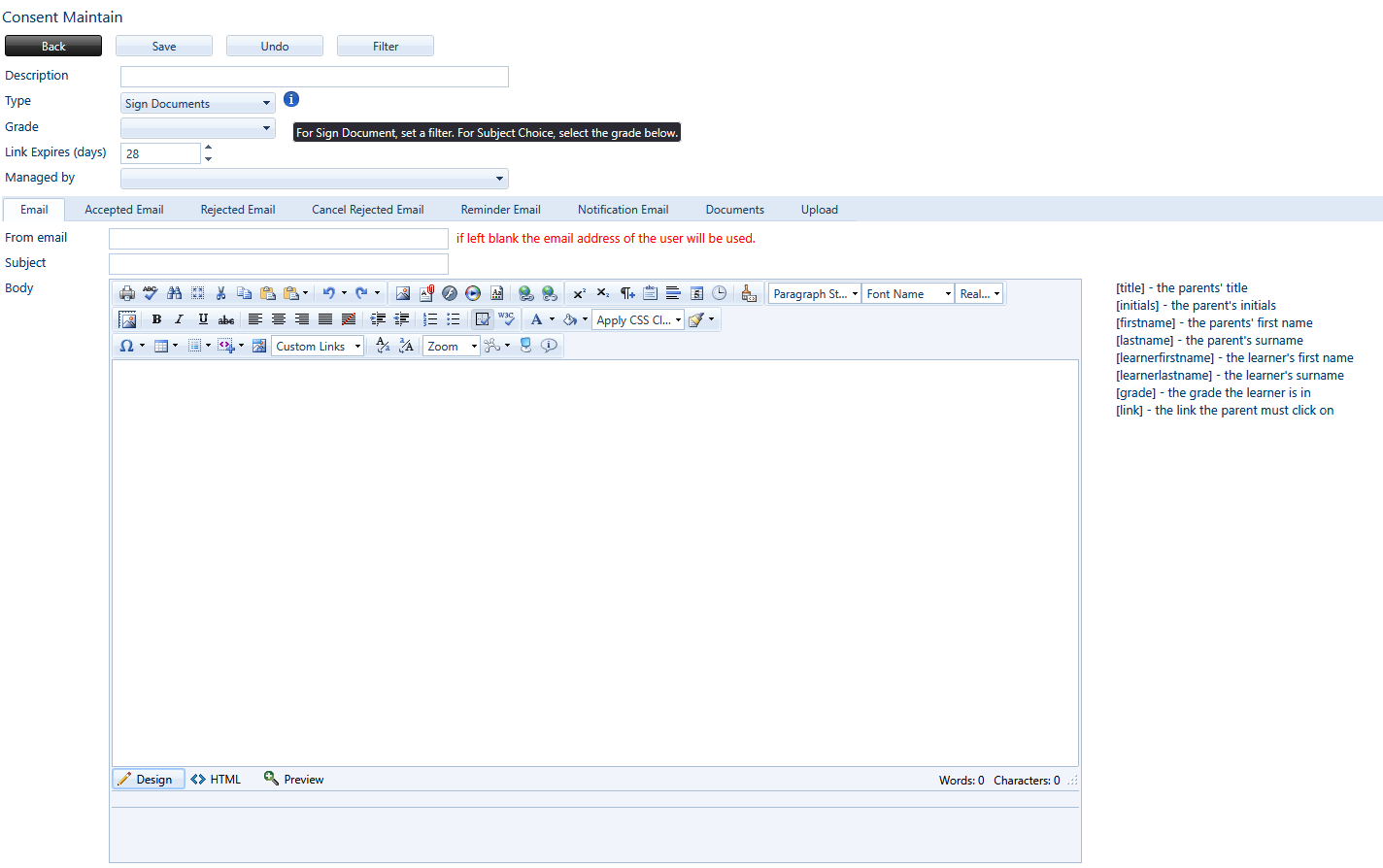Screen dimensions: 1383x868
Task: Run the W3C XHTML validator
Action: 506,319
